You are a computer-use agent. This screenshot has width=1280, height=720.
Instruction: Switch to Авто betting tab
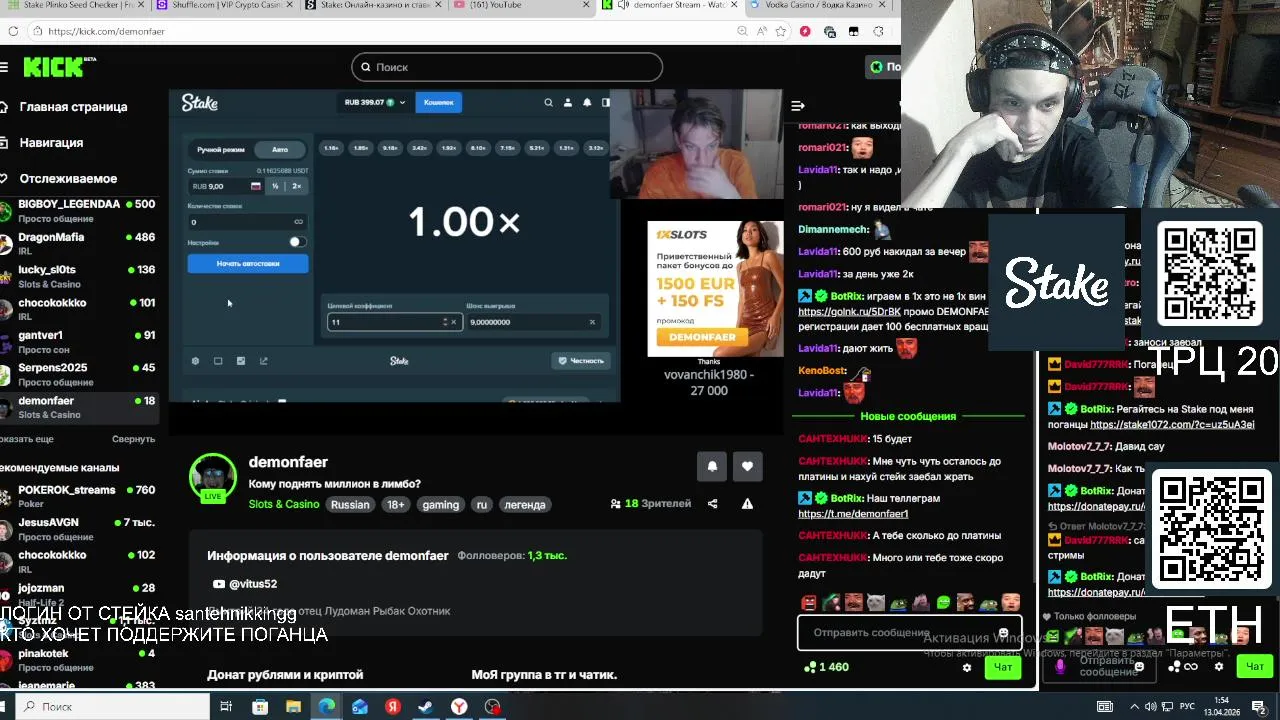[280, 150]
